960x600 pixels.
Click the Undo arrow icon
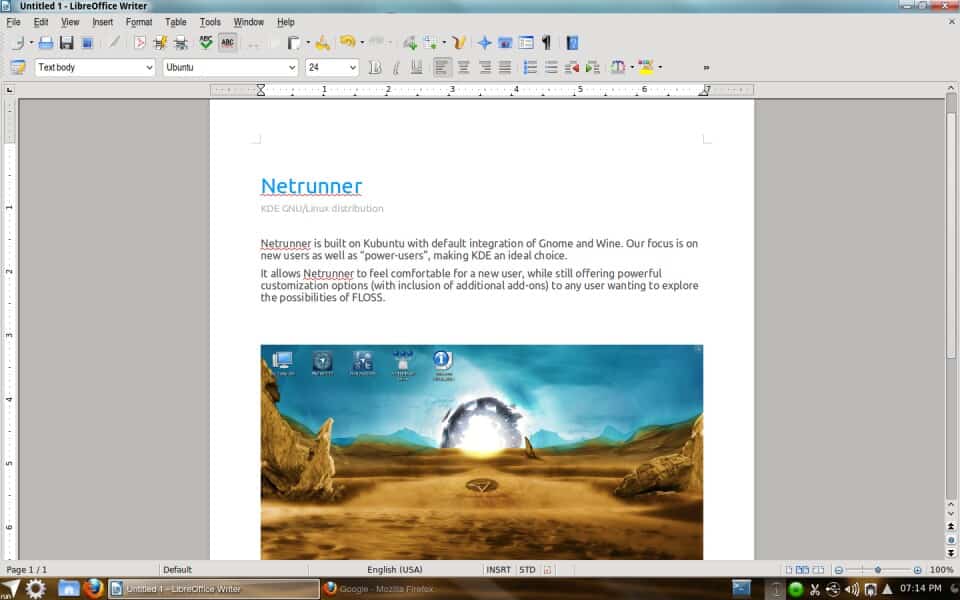(348, 42)
